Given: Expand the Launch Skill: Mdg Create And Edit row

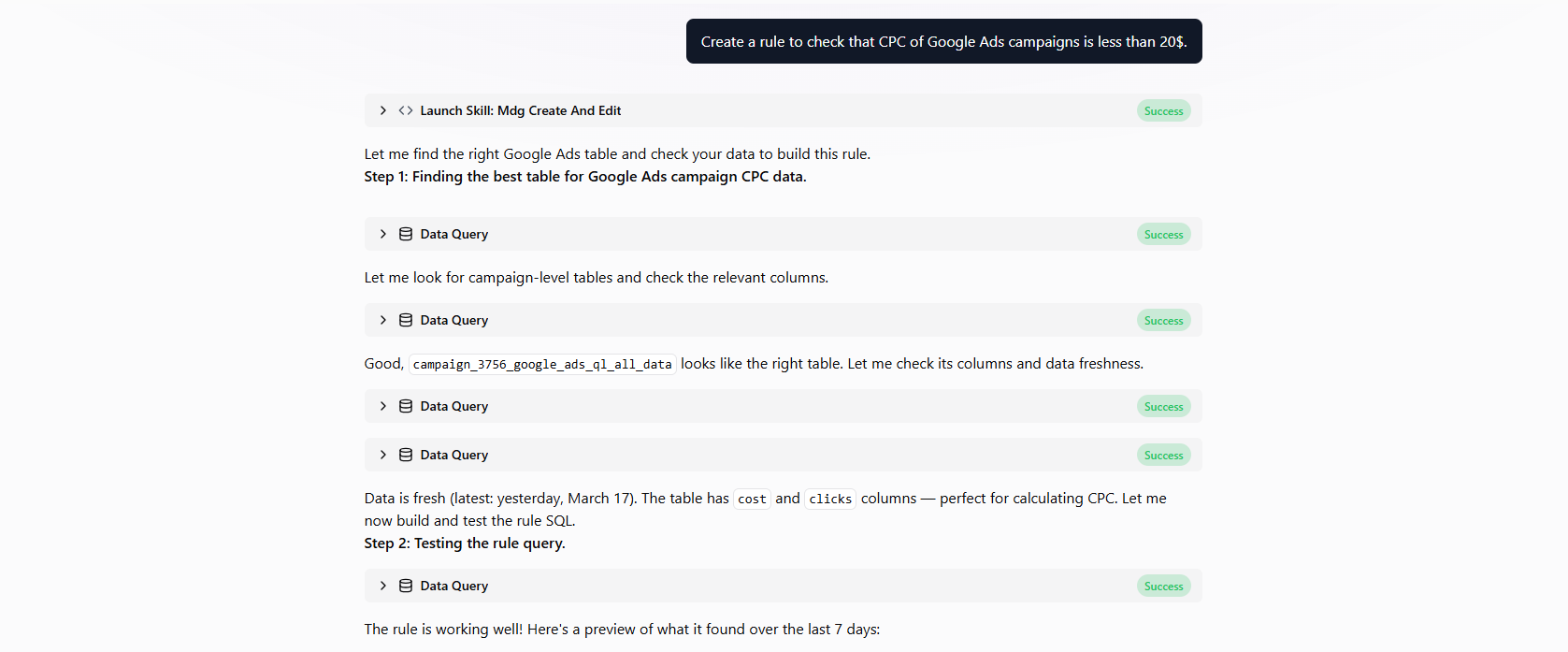Looking at the screenshot, I should point(383,110).
